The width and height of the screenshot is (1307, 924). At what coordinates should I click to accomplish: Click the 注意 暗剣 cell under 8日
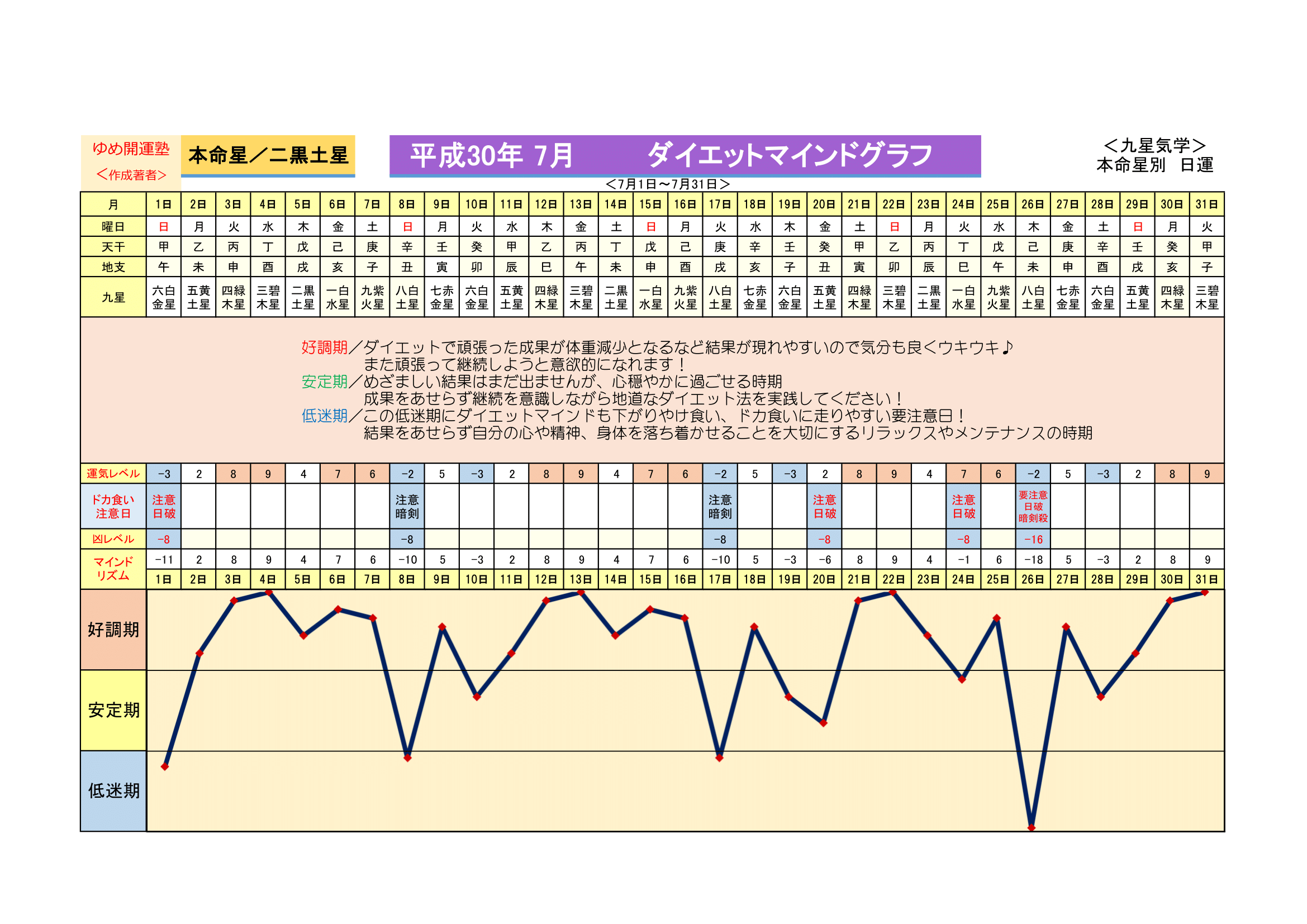point(407,506)
